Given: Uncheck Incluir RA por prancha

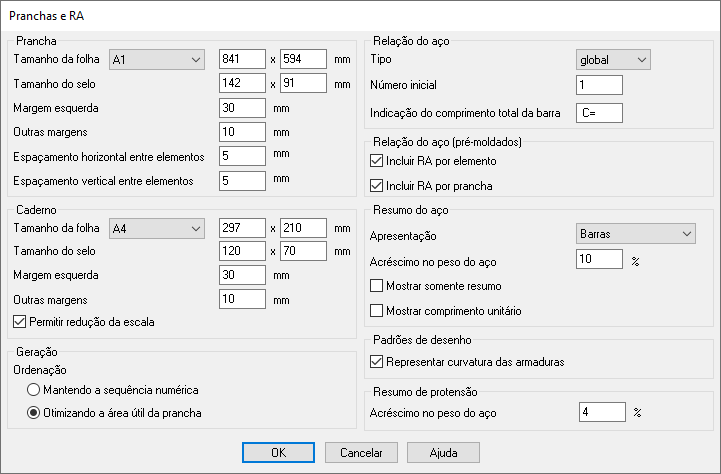Looking at the screenshot, I should (377, 185).
